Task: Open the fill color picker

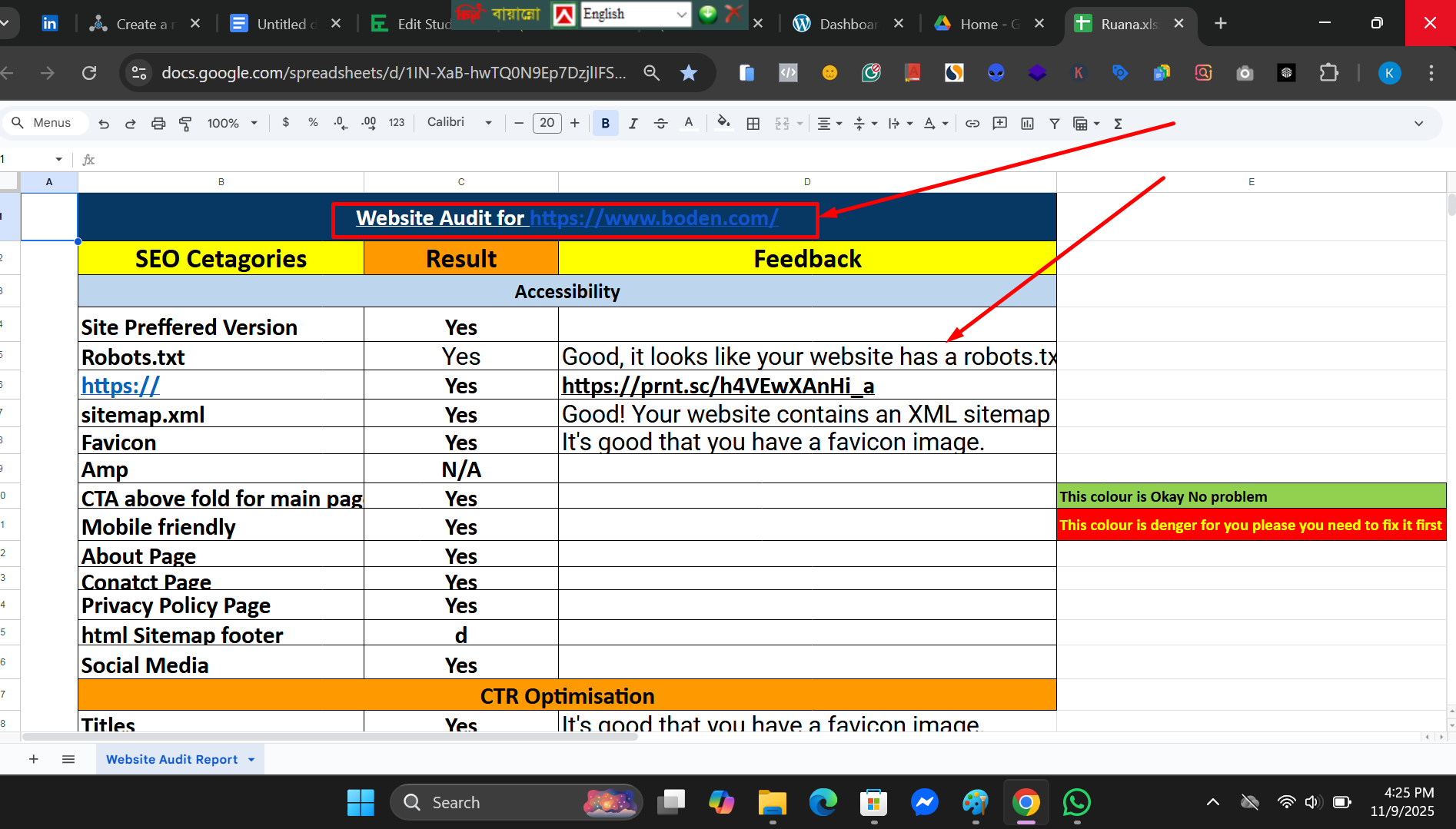Action: click(723, 123)
